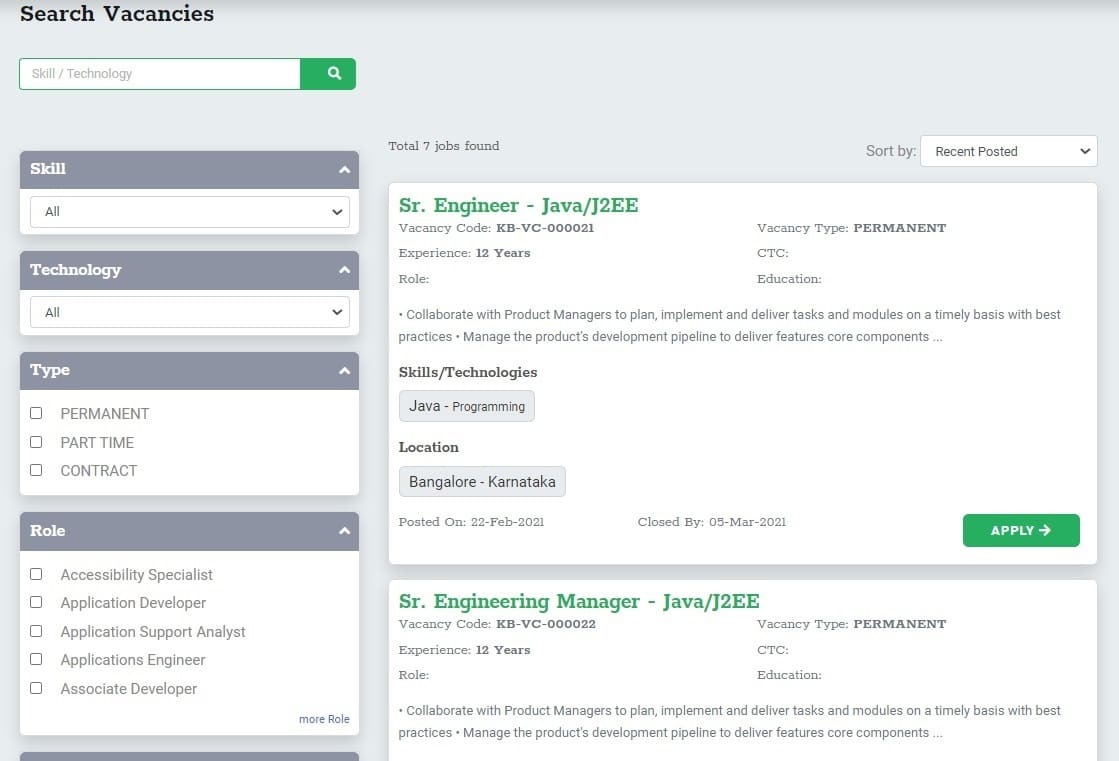This screenshot has width=1119, height=761.
Task: Apply to the Sr. Engineer vacancy
Action: point(1021,530)
